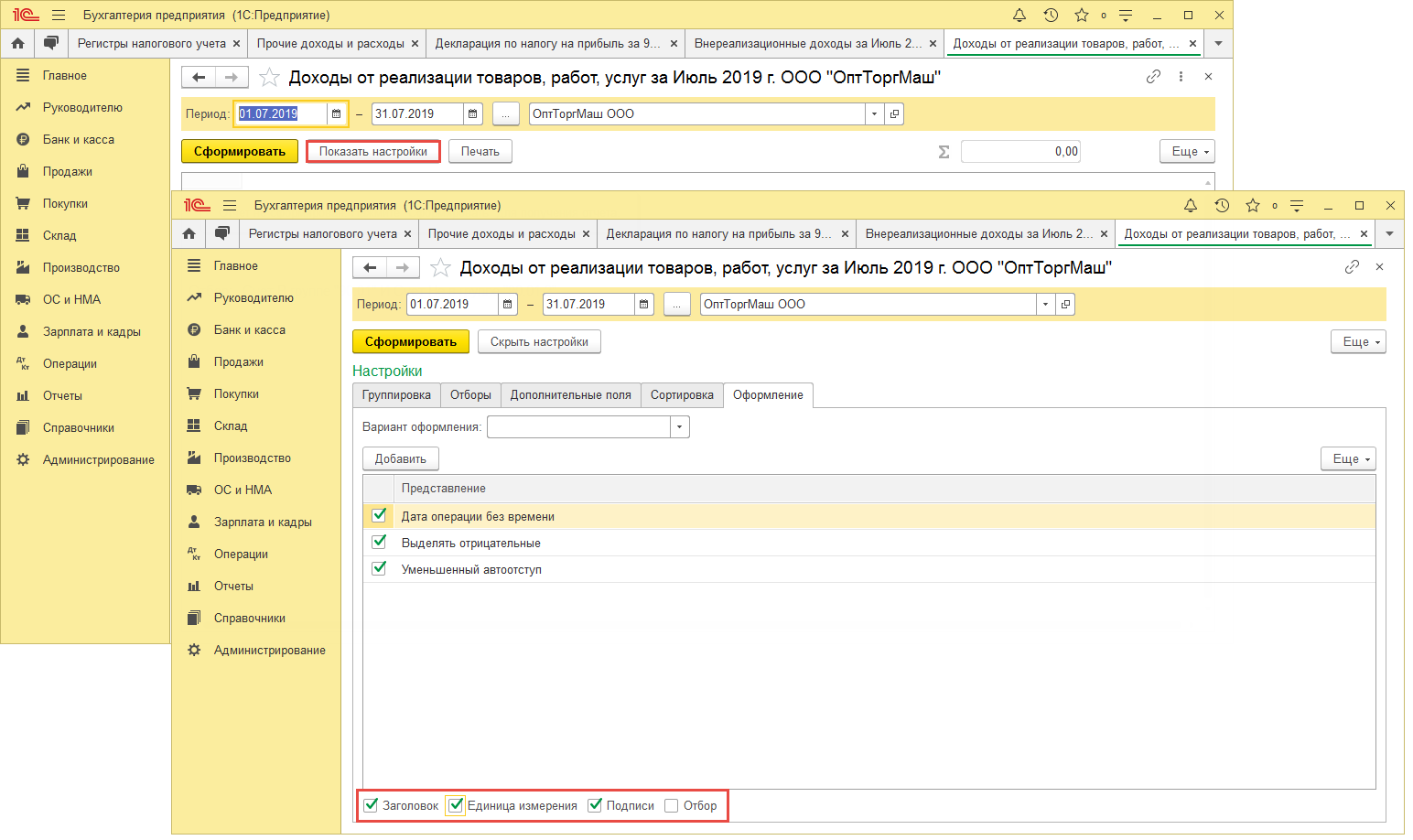This screenshot has height=840, width=1413.
Task: Switch to Группировка tab
Action: 396,395
